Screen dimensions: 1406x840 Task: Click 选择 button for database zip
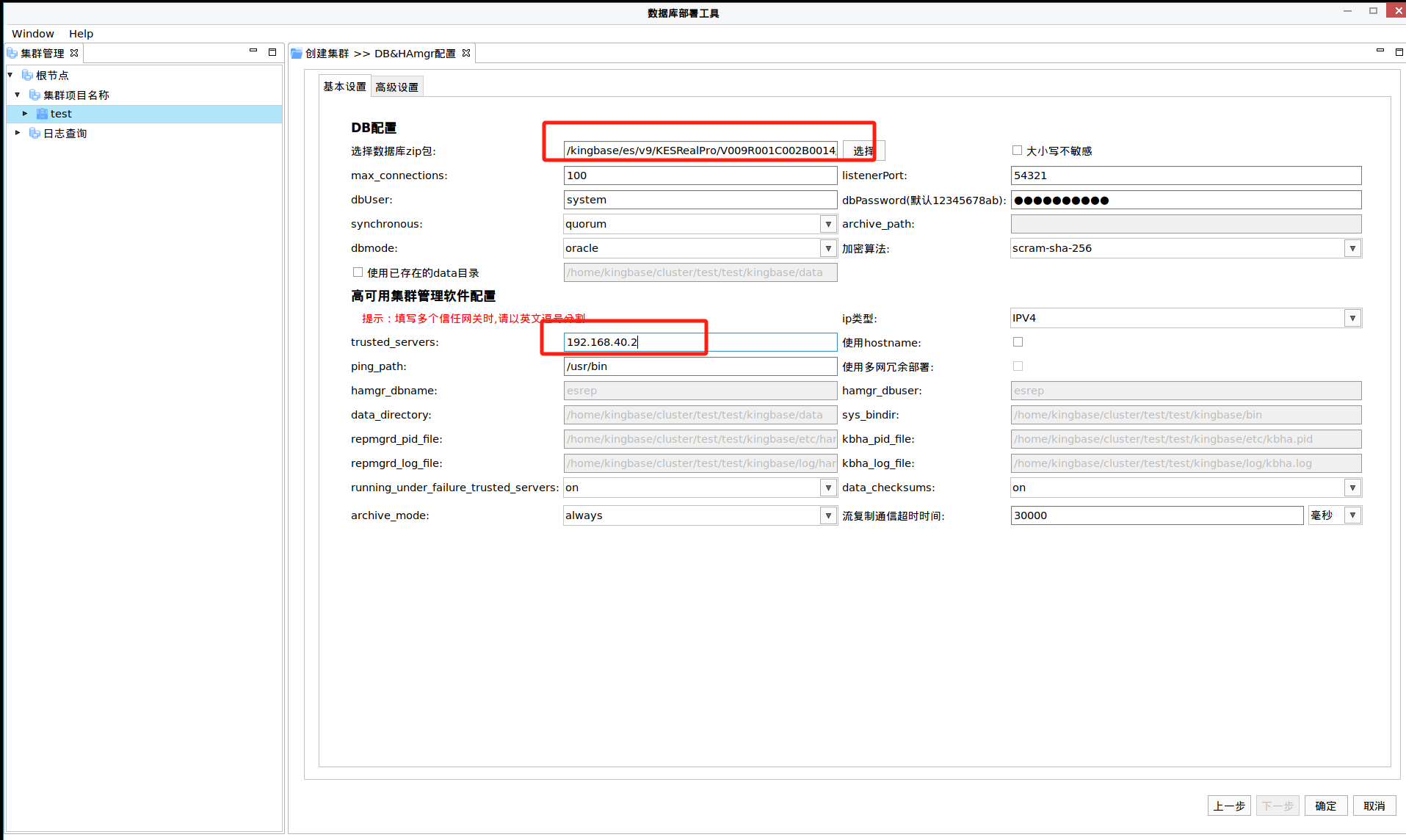(x=863, y=151)
